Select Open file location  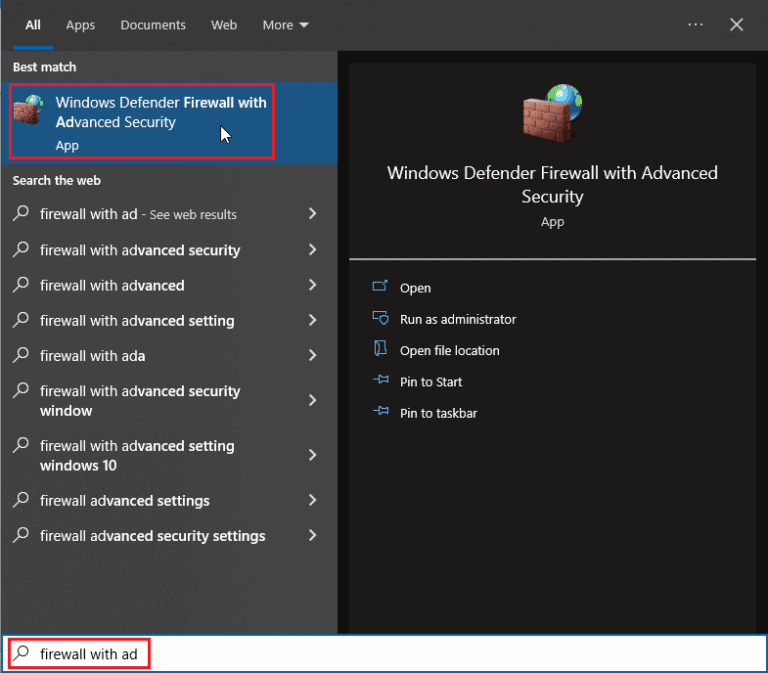tap(450, 351)
